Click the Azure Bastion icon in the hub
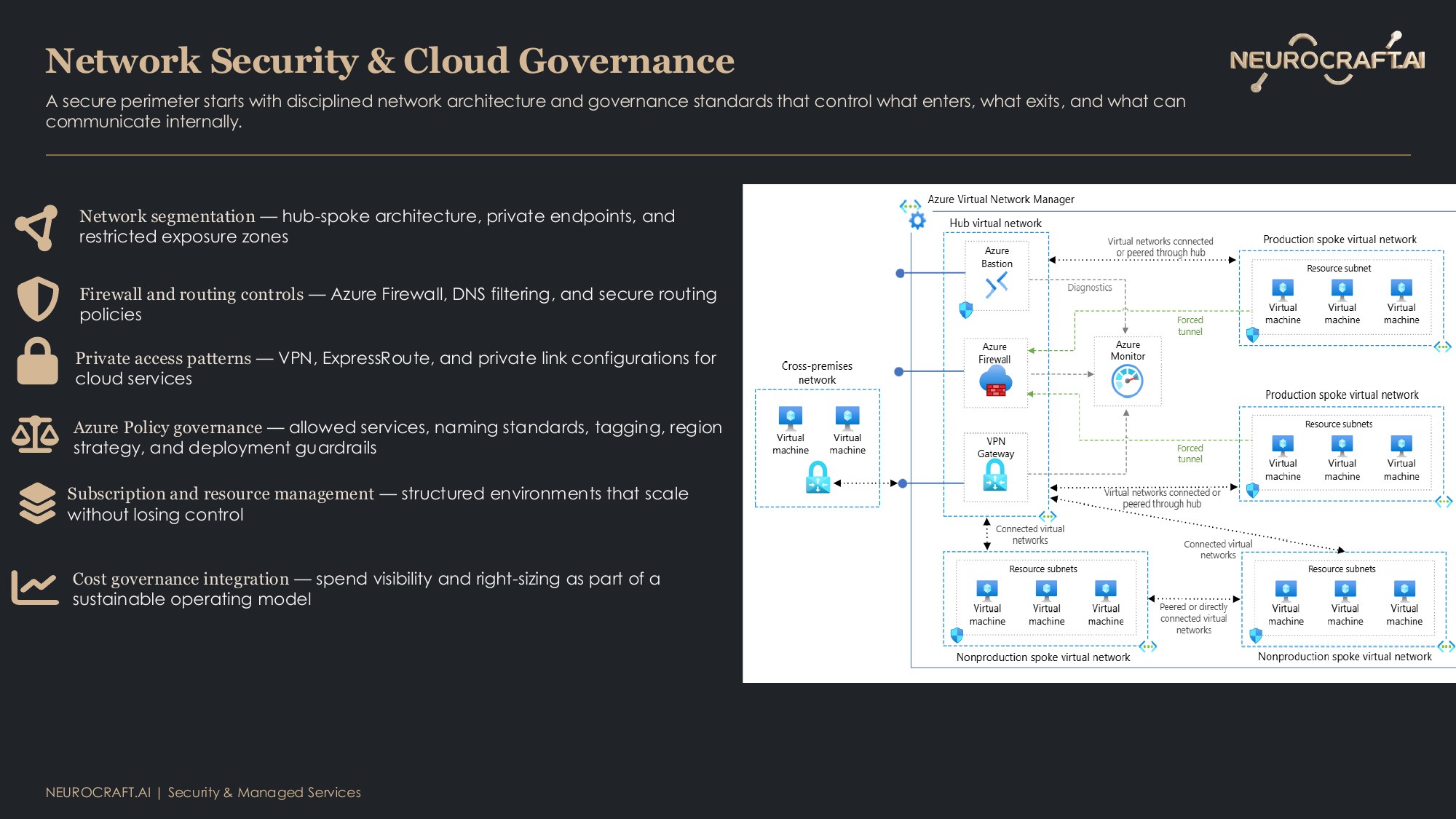The image size is (1456, 819). [997, 285]
